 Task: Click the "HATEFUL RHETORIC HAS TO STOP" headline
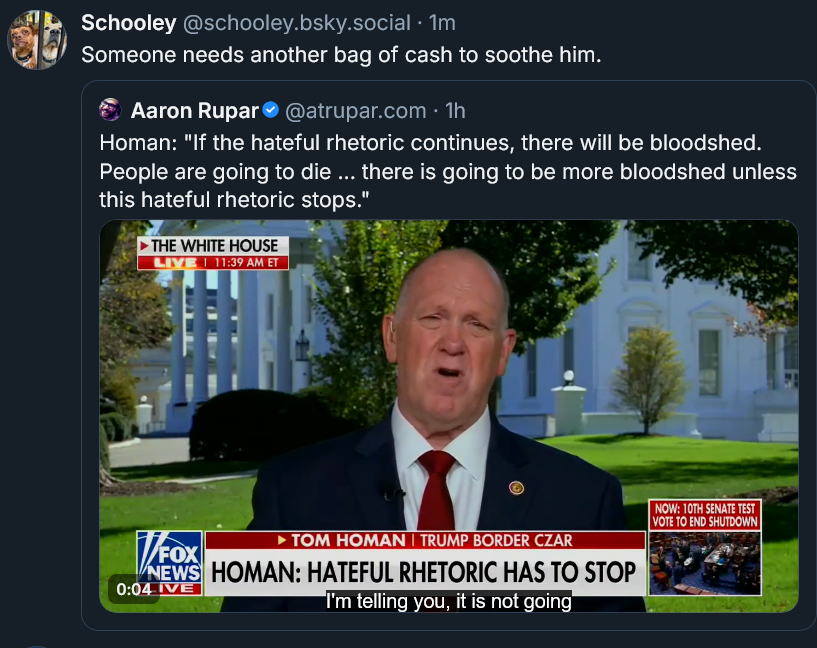point(425,572)
